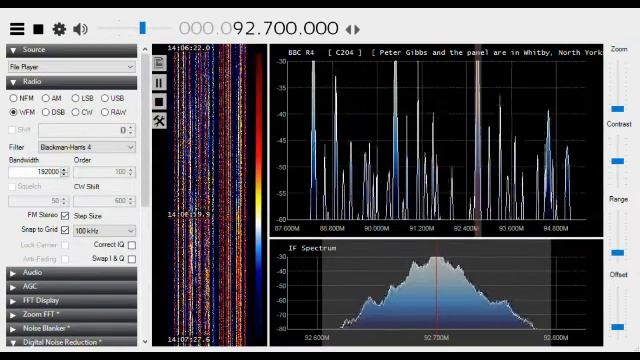Click sidebar scrollbar down arrow
Screen dimensions: 640x360
click(145, 342)
